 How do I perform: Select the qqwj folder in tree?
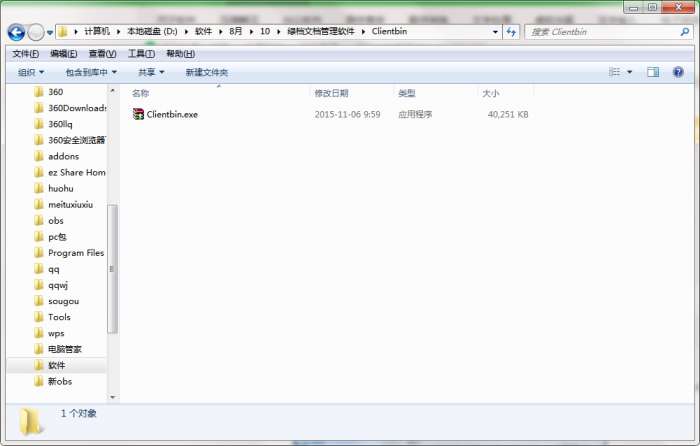click(x=58, y=285)
